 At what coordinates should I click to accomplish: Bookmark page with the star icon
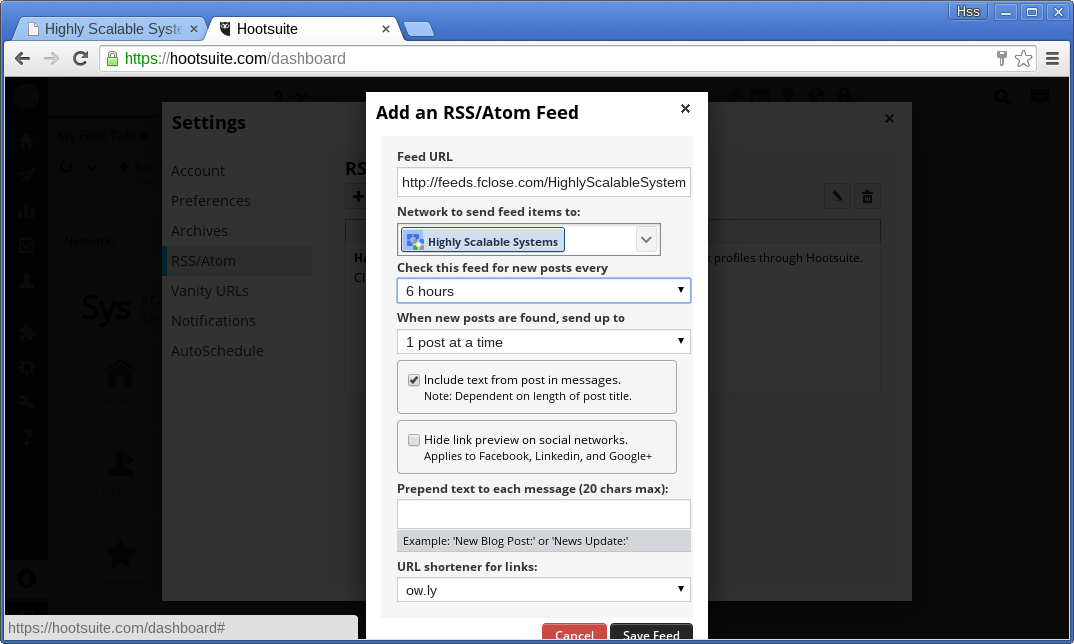pos(1023,59)
